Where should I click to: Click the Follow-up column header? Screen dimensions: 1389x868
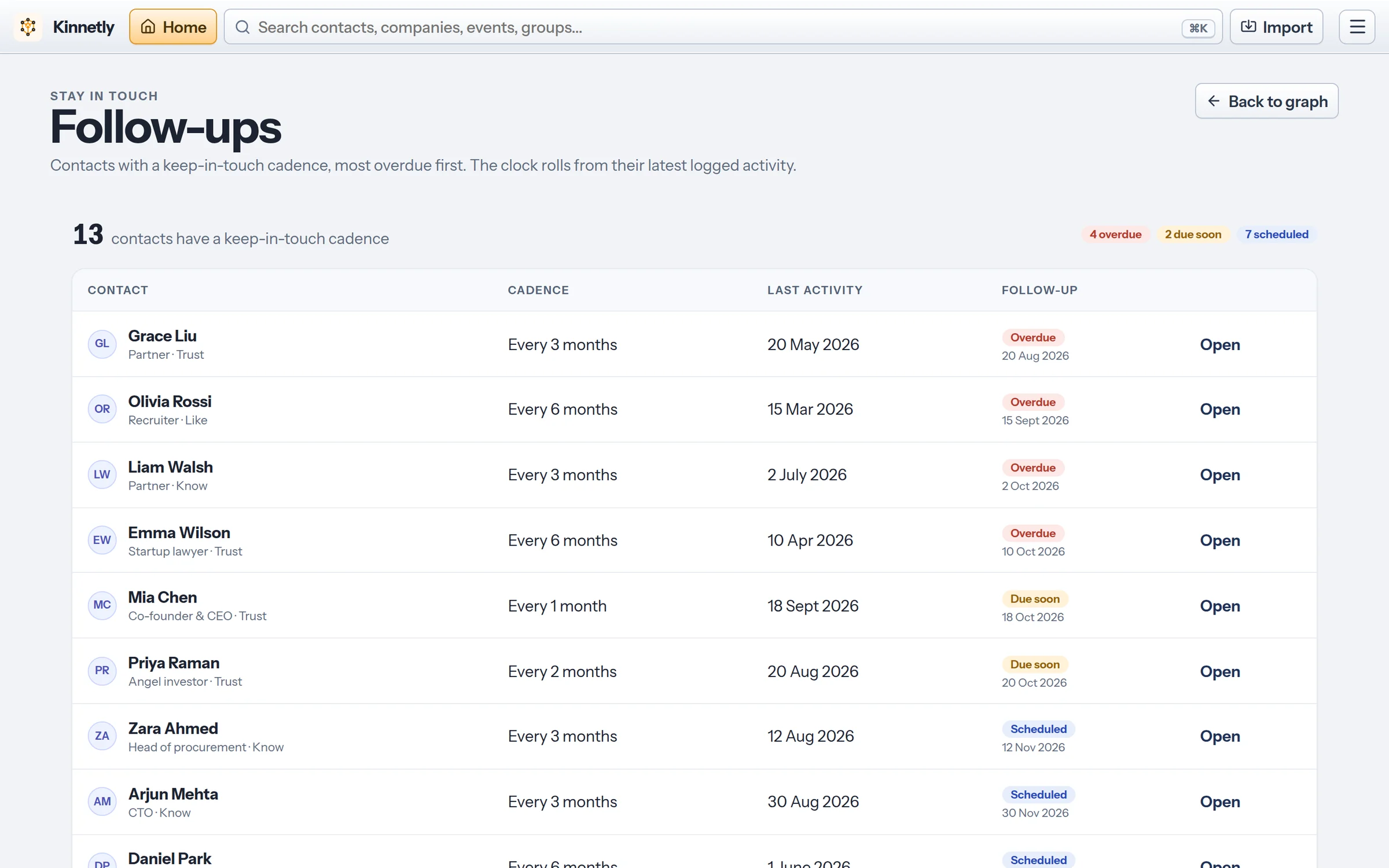[x=1039, y=290]
